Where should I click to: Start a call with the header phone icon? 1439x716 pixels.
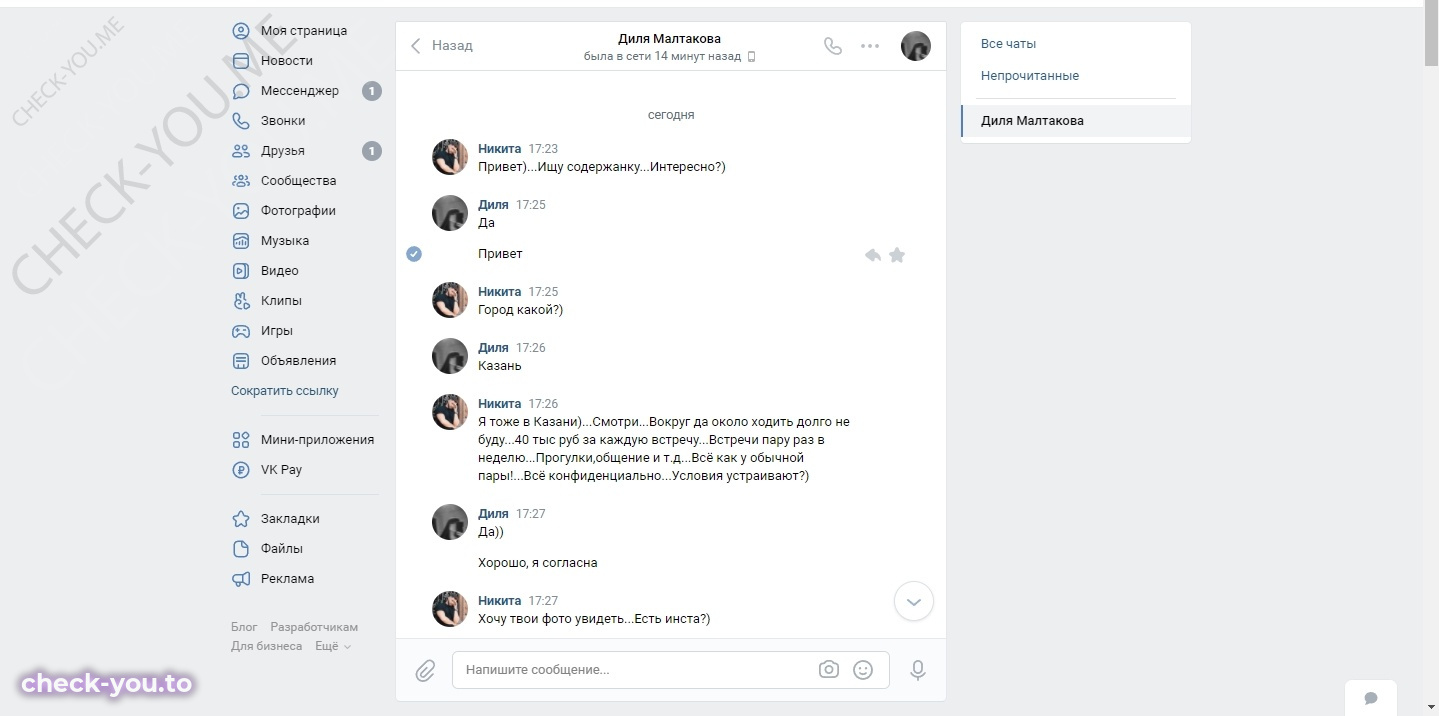pos(833,46)
